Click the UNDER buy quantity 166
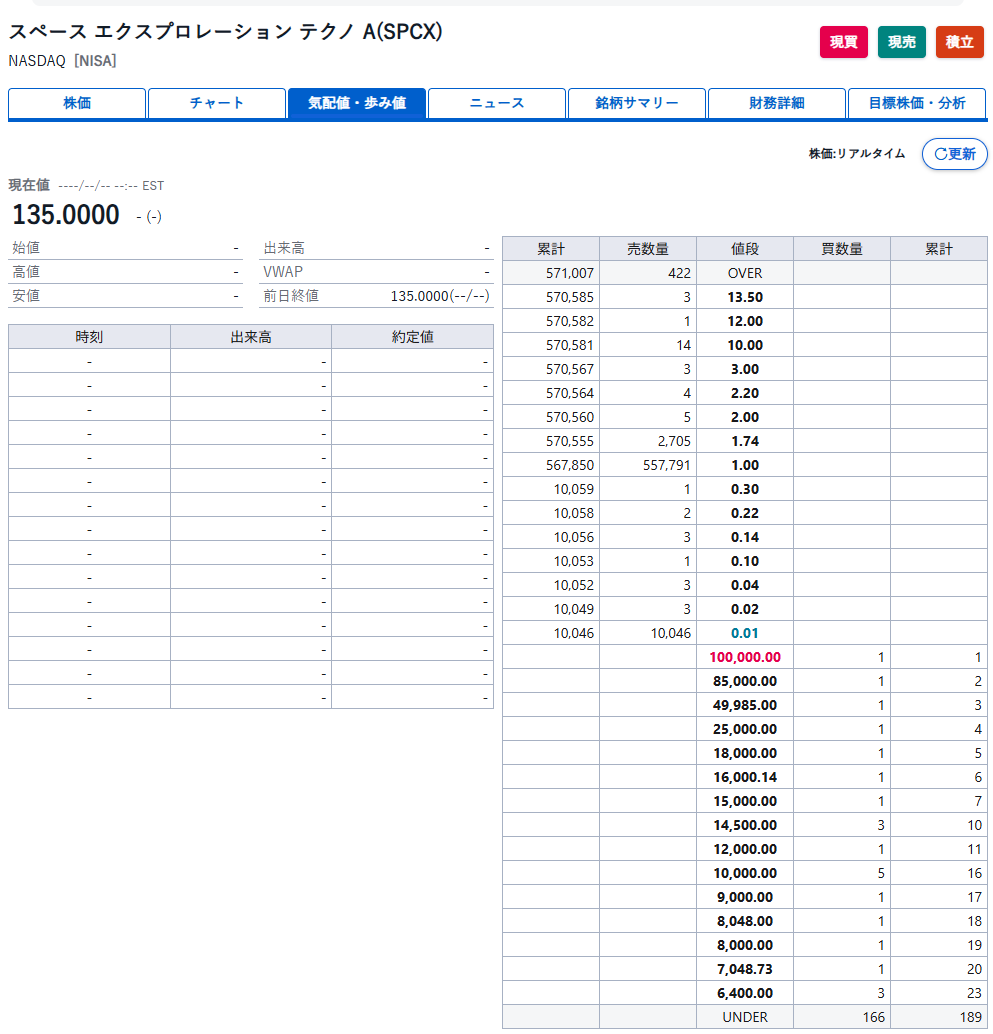 (874, 1018)
